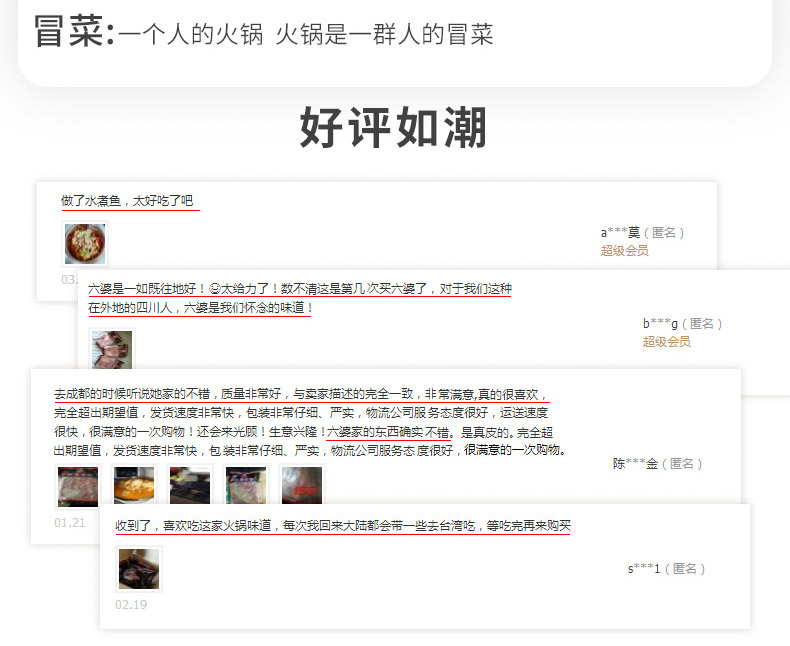Image resolution: width=790 pixels, height=646 pixels.
Task: Click username a***莫
Action: (x=620, y=232)
